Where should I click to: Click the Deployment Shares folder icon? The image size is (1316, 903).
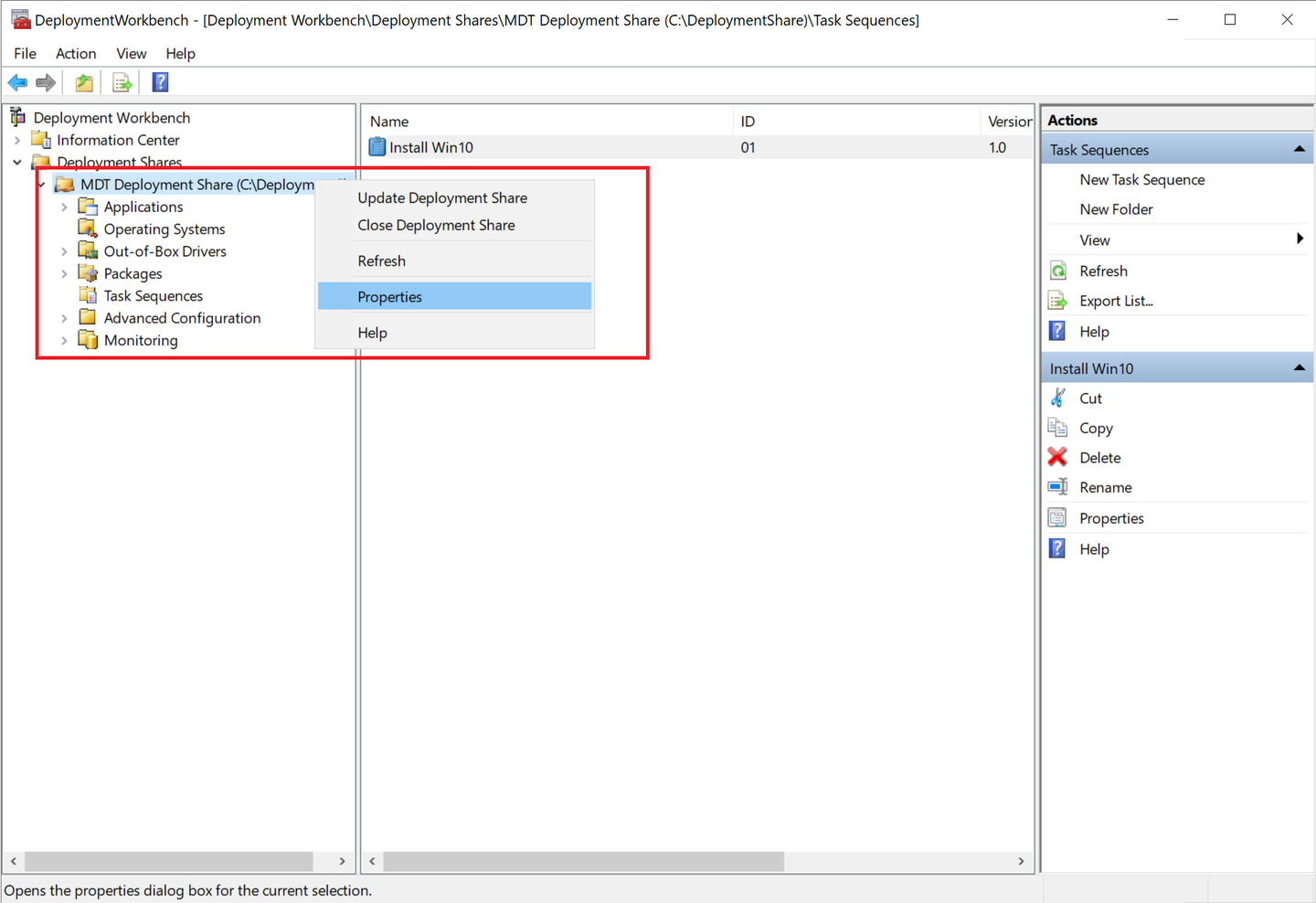click(41, 162)
